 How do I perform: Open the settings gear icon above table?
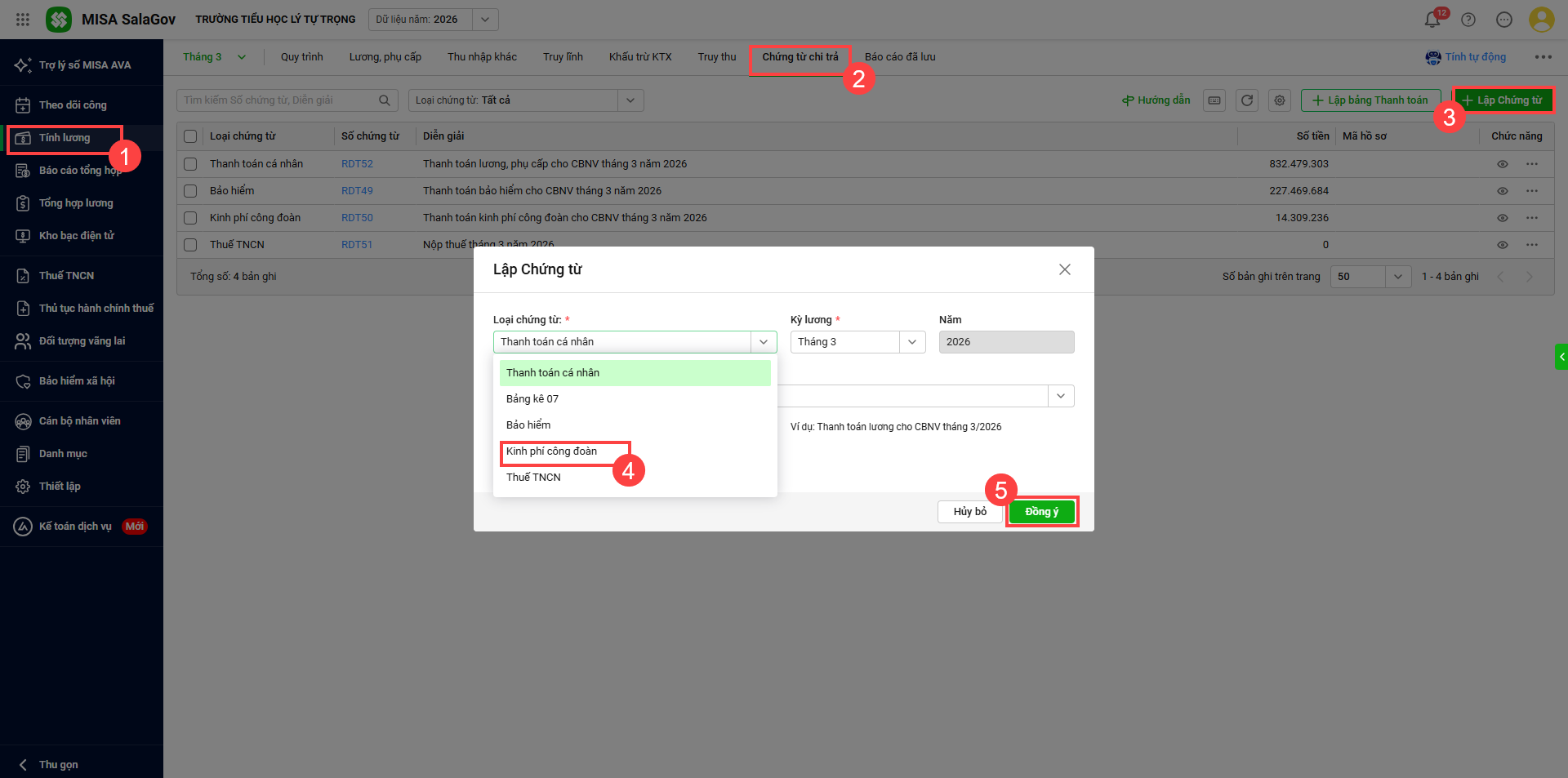pos(1280,100)
